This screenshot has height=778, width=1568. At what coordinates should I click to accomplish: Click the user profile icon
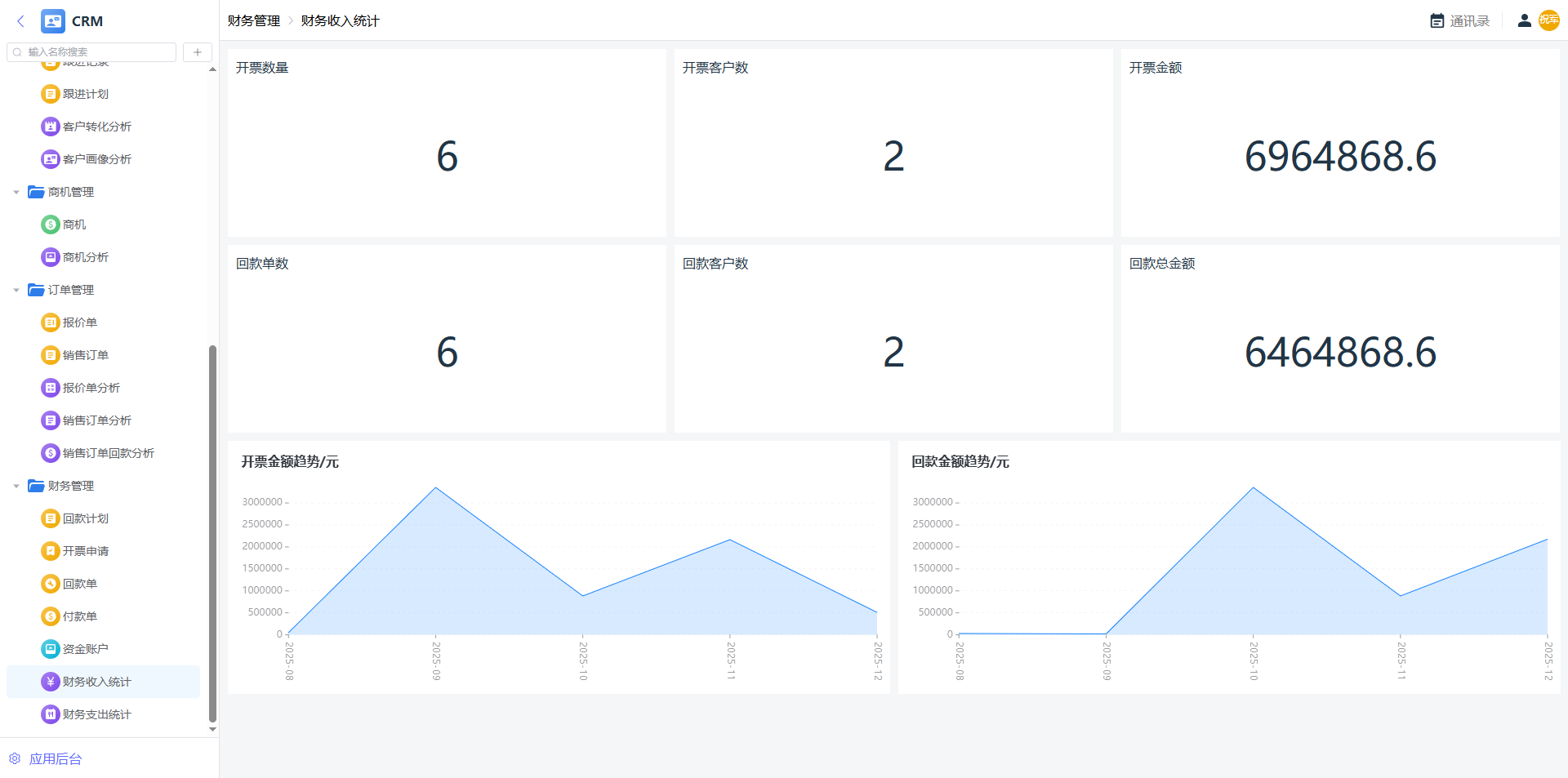pos(1524,21)
